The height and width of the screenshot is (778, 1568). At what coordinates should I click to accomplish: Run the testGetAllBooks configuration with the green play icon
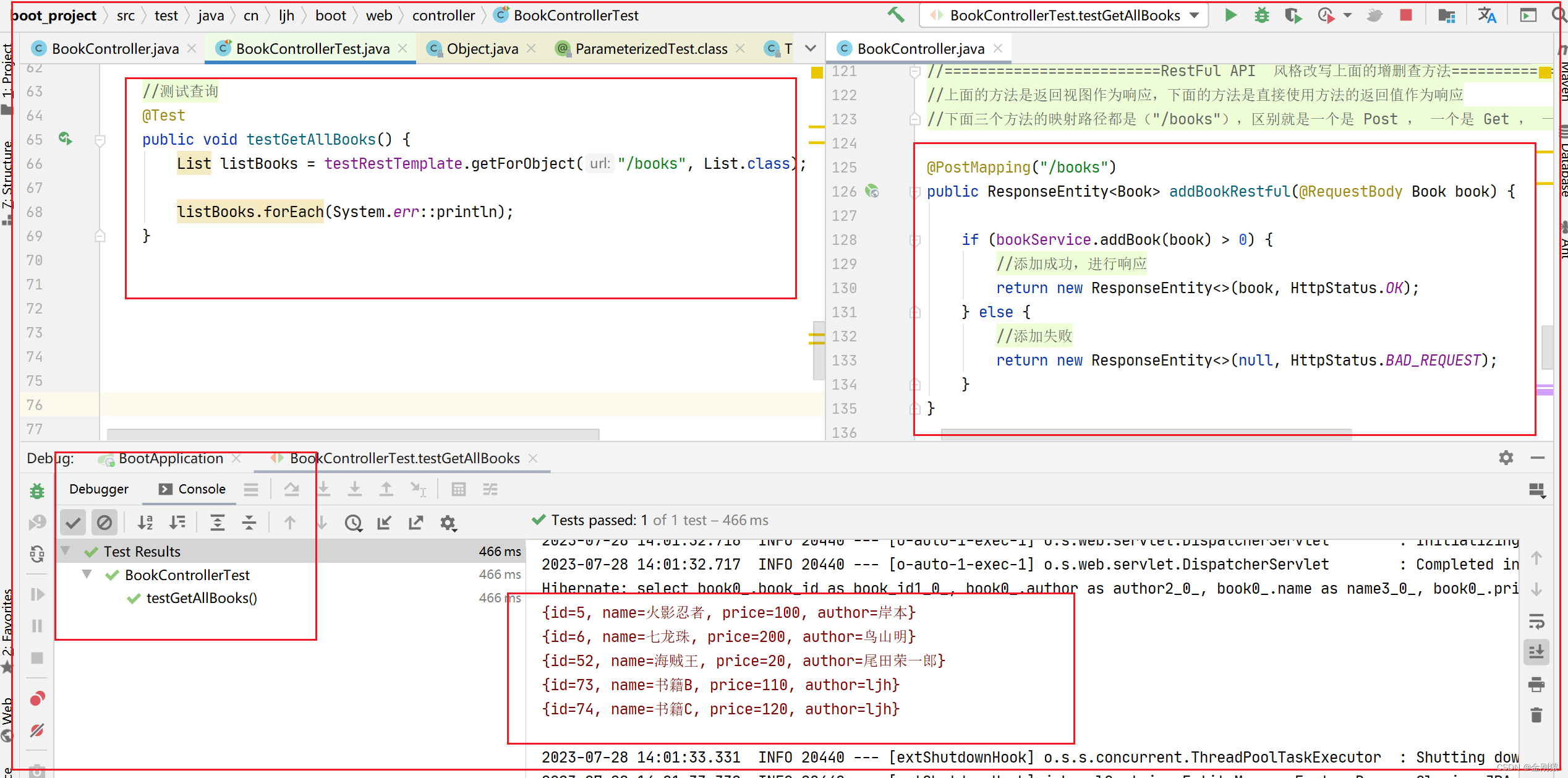(1230, 15)
